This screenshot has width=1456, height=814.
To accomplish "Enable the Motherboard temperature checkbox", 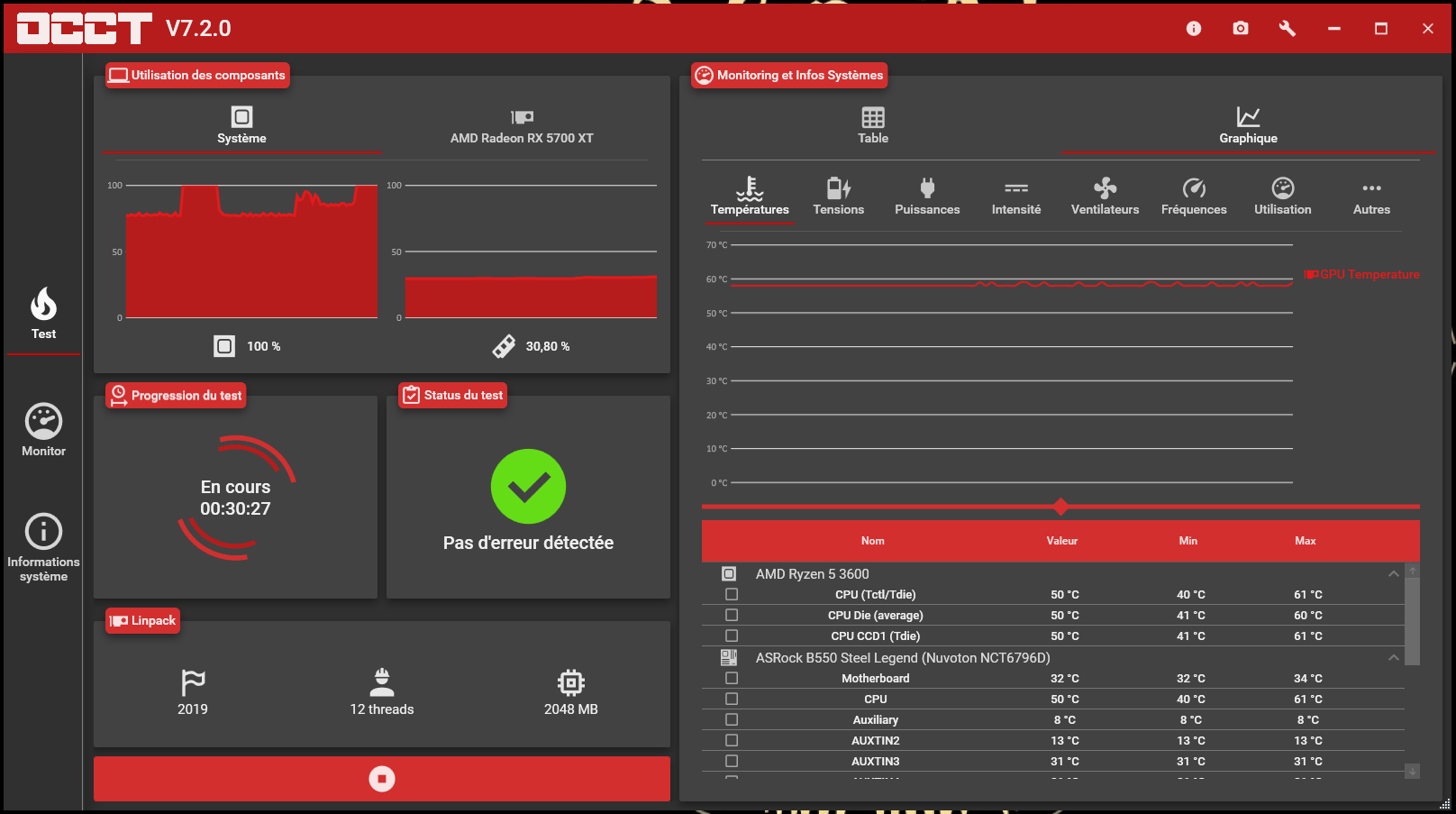I will click(x=731, y=678).
